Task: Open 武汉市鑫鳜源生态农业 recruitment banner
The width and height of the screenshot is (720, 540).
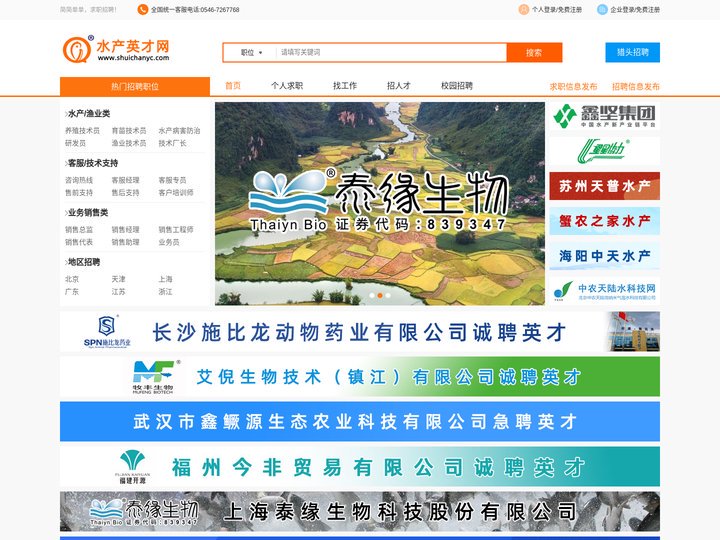Action: click(360, 422)
